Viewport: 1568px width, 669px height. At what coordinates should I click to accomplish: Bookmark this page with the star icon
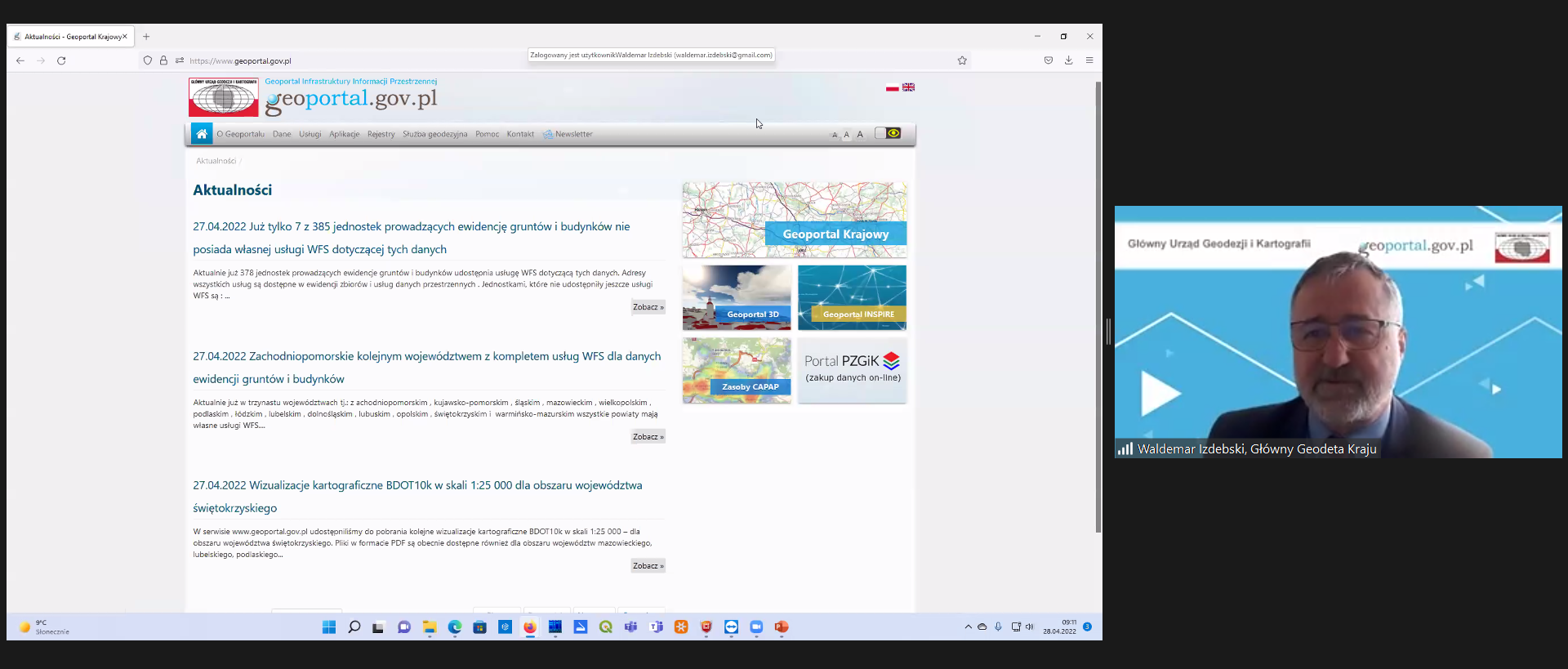click(x=962, y=60)
